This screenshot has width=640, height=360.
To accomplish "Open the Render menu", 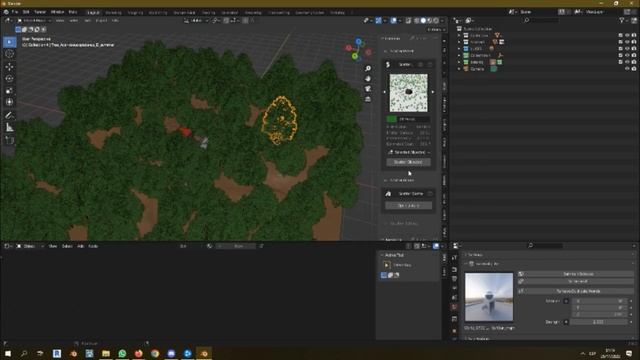I will 40,12.
